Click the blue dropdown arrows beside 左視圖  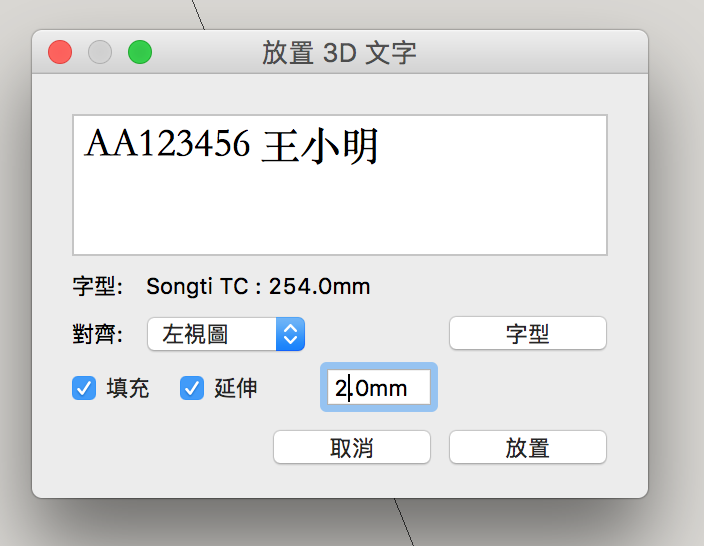click(x=290, y=334)
